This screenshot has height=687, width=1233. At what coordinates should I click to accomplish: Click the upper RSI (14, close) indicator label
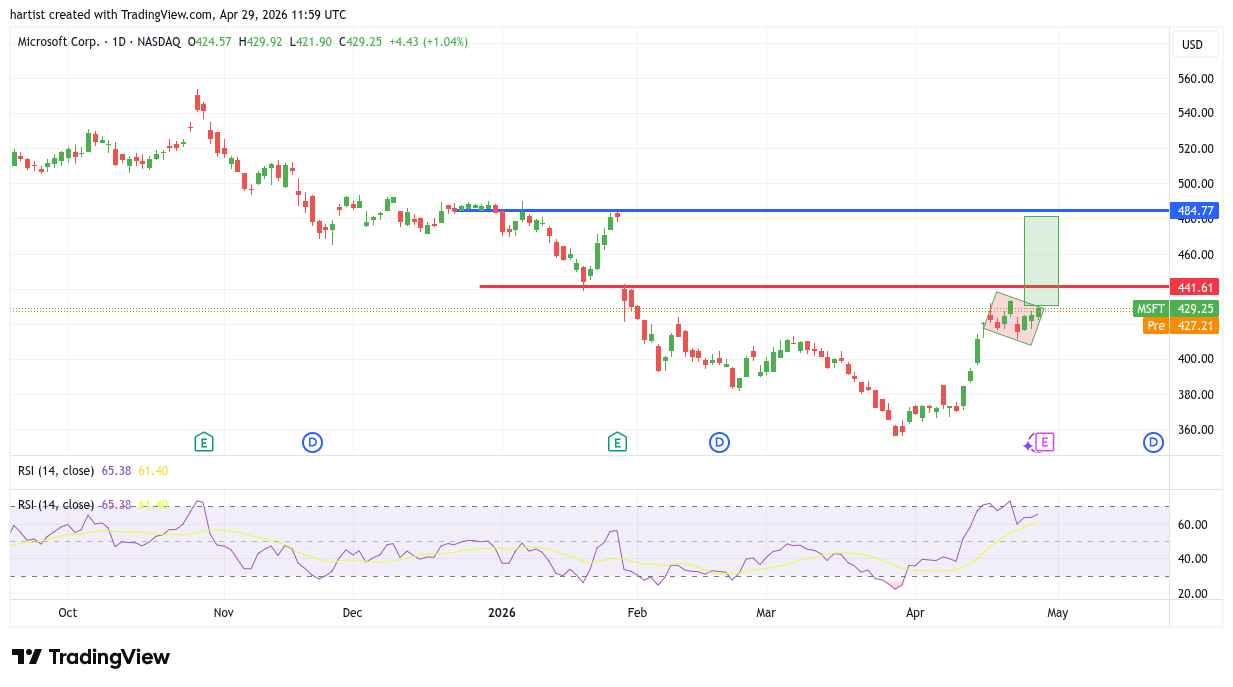(x=56, y=470)
